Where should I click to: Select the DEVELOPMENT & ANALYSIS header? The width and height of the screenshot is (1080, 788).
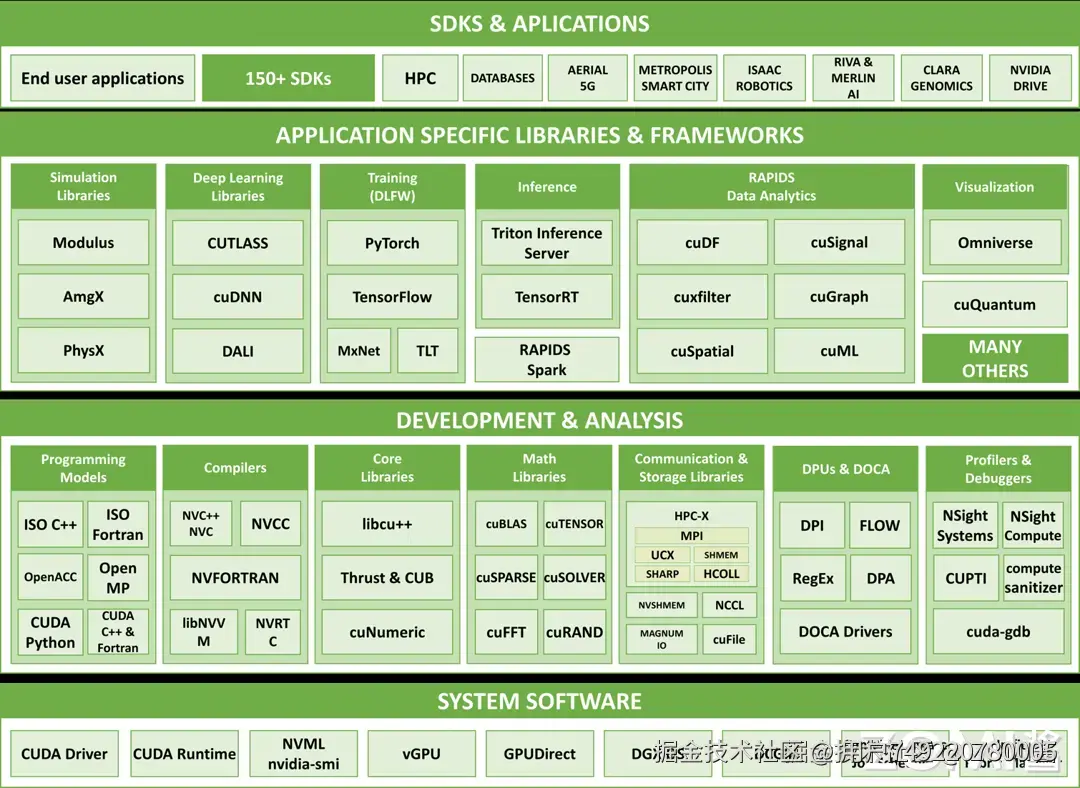[x=540, y=420]
